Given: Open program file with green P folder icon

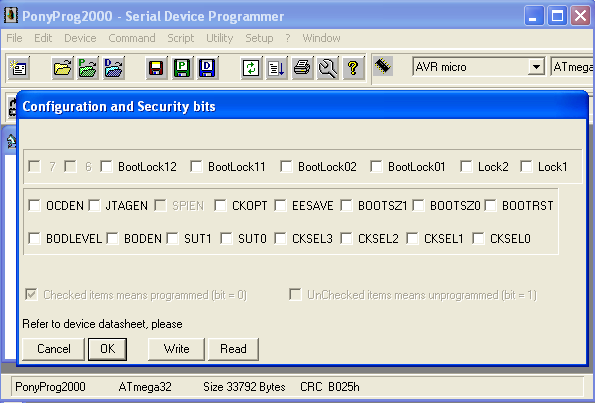Looking at the screenshot, I should tap(88, 68).
